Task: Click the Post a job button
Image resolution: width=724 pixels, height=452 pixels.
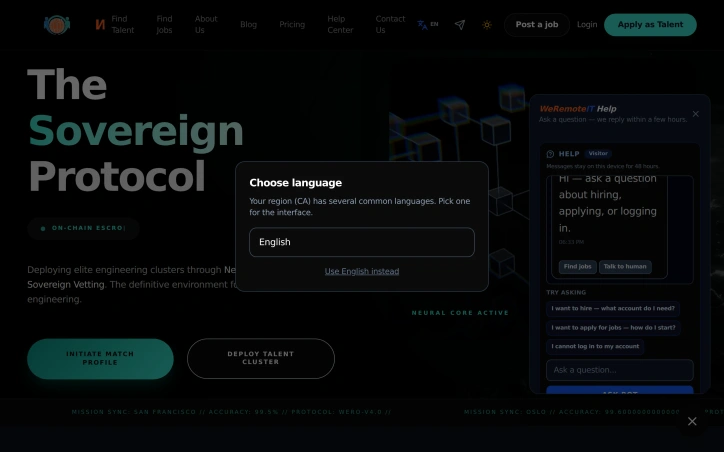Action: point(537,24)
